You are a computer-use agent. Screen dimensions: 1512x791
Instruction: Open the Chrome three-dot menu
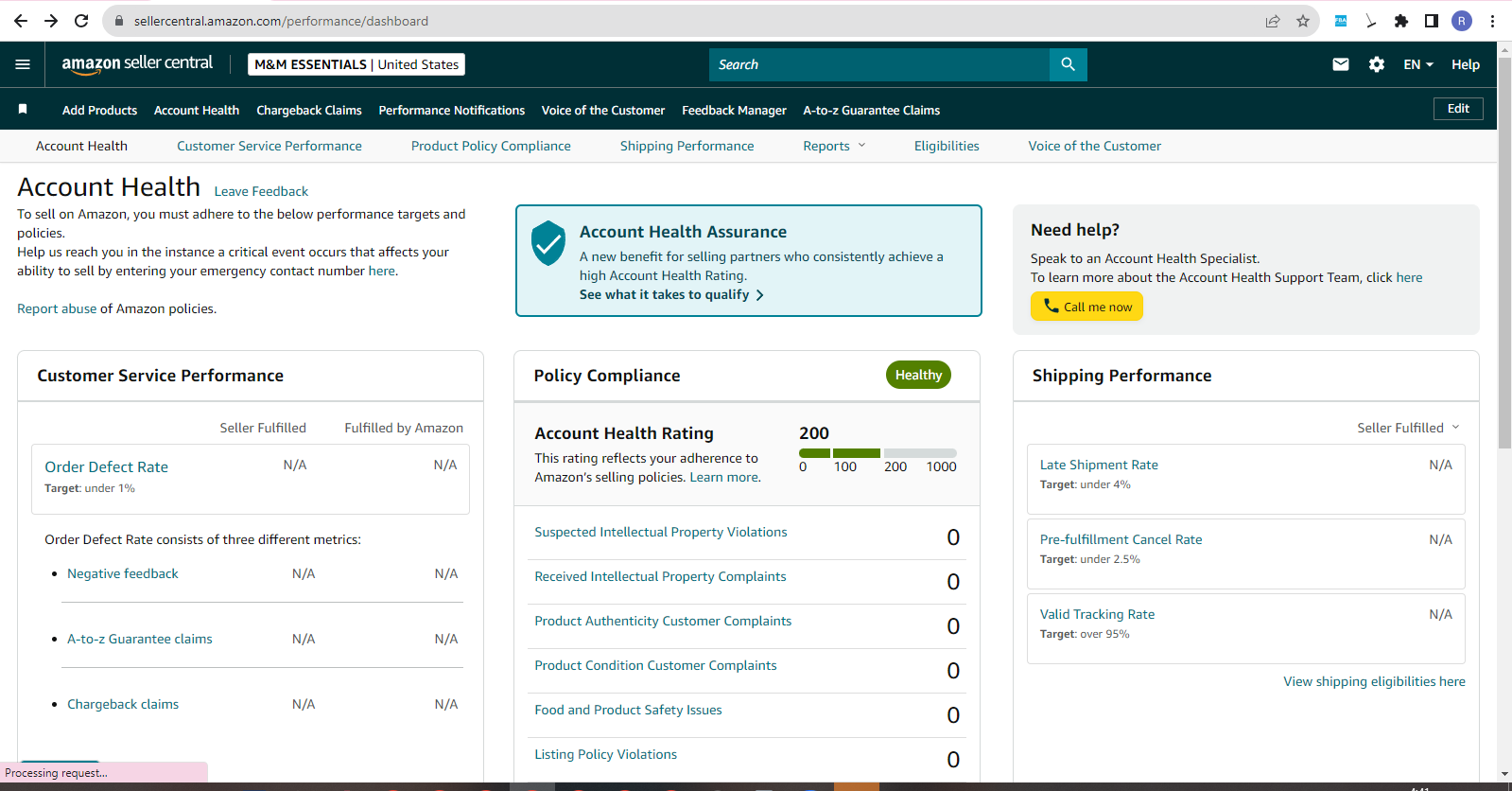pyautogui.click(x=1492, y=21)
